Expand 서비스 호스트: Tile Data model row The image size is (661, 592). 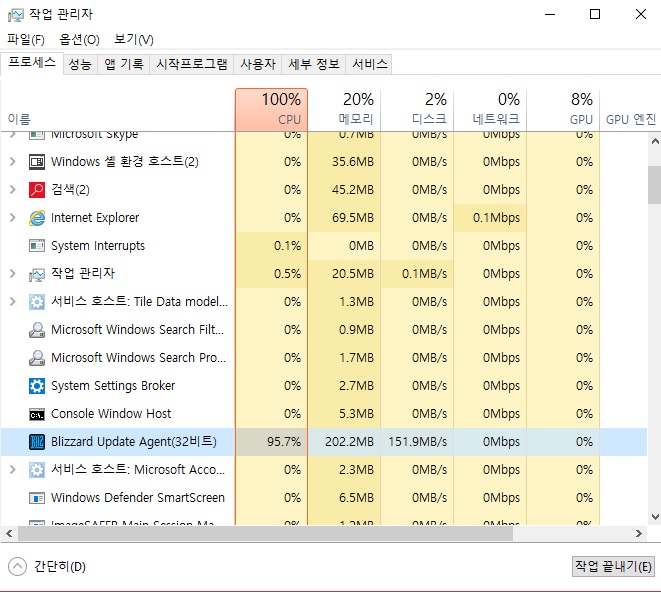[x=13, y=301]
